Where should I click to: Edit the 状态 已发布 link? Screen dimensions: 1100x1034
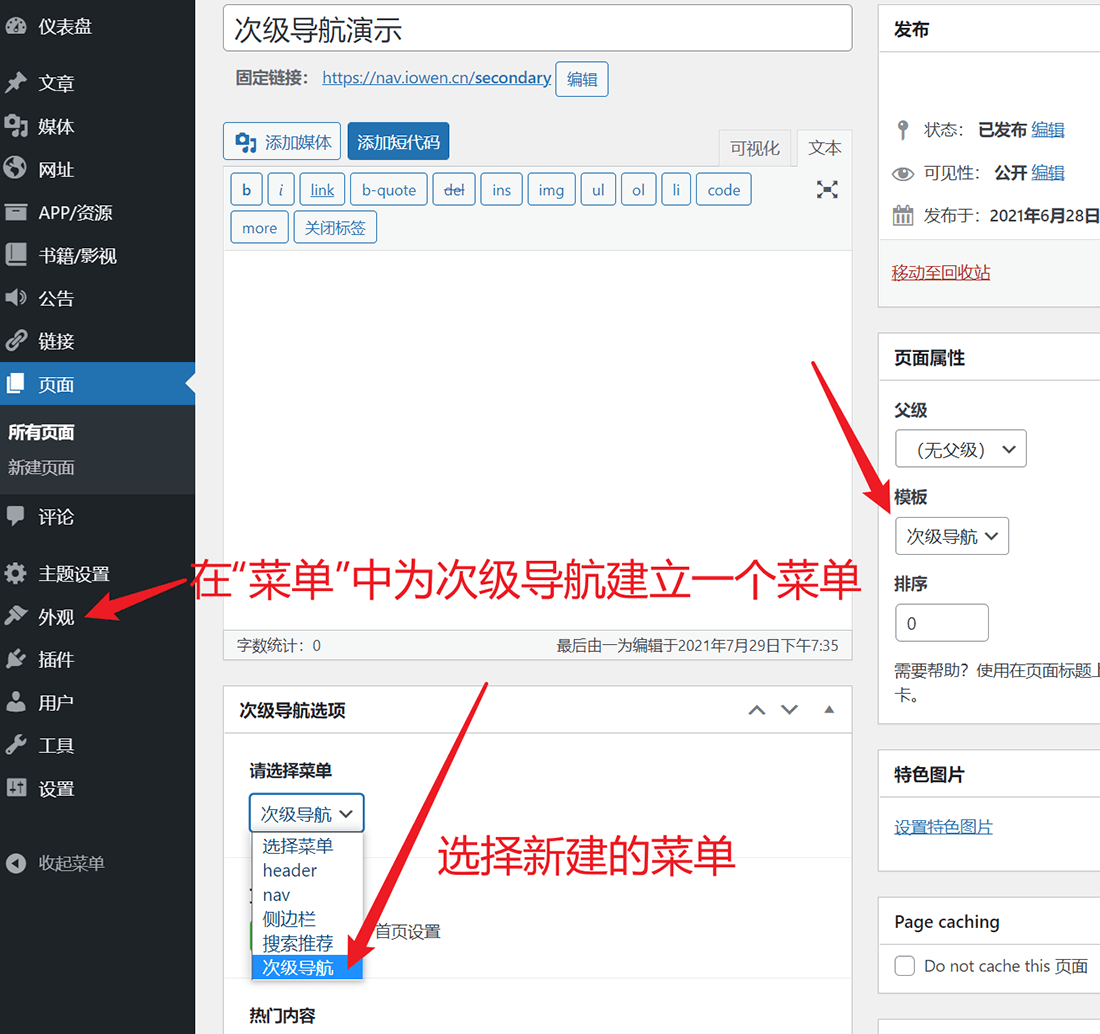point(1048,130)
